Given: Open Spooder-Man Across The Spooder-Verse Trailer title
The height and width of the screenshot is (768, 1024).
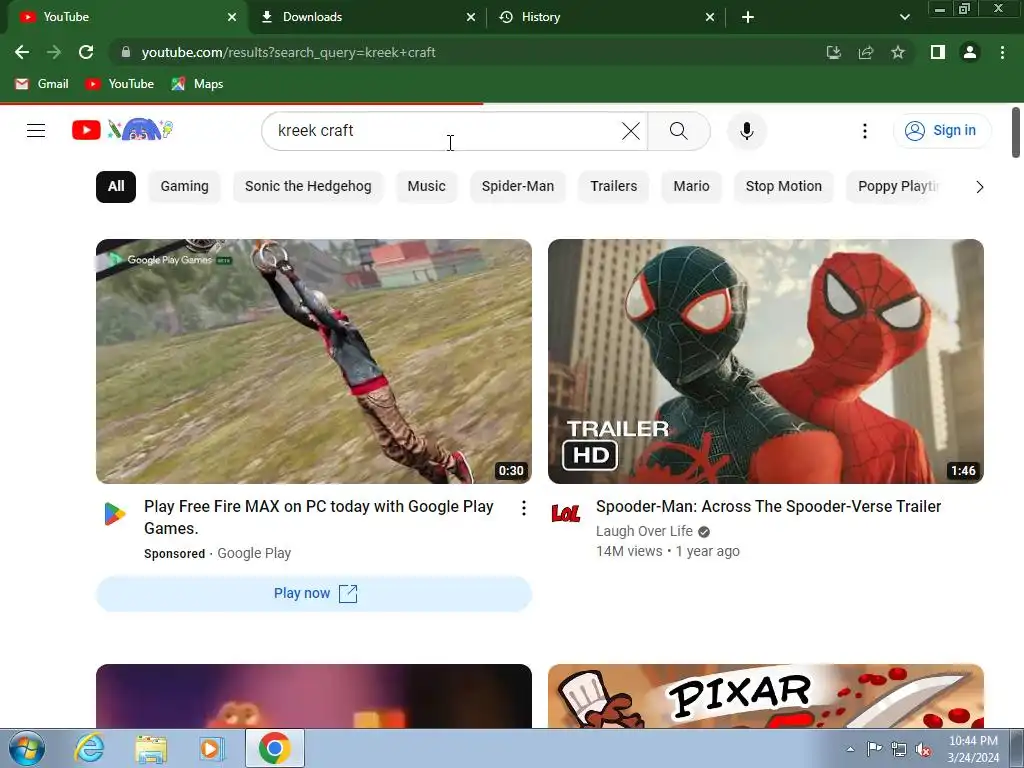Looking at the screenshot, I should coord(768,507).
